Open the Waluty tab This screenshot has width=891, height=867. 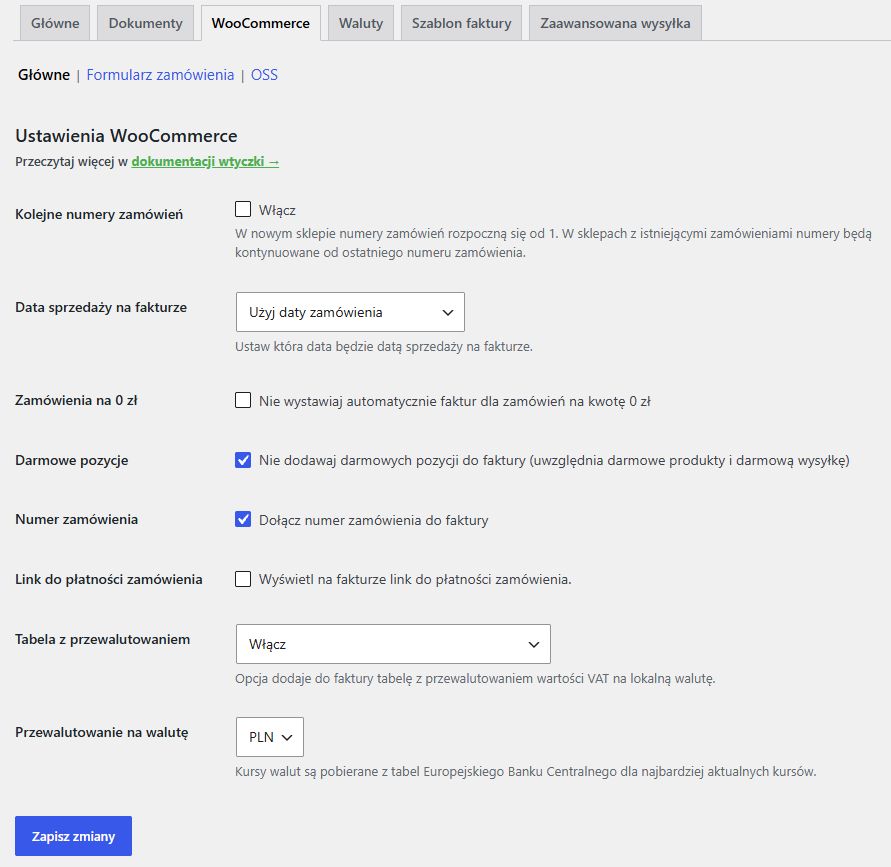[x=361, y=23]
